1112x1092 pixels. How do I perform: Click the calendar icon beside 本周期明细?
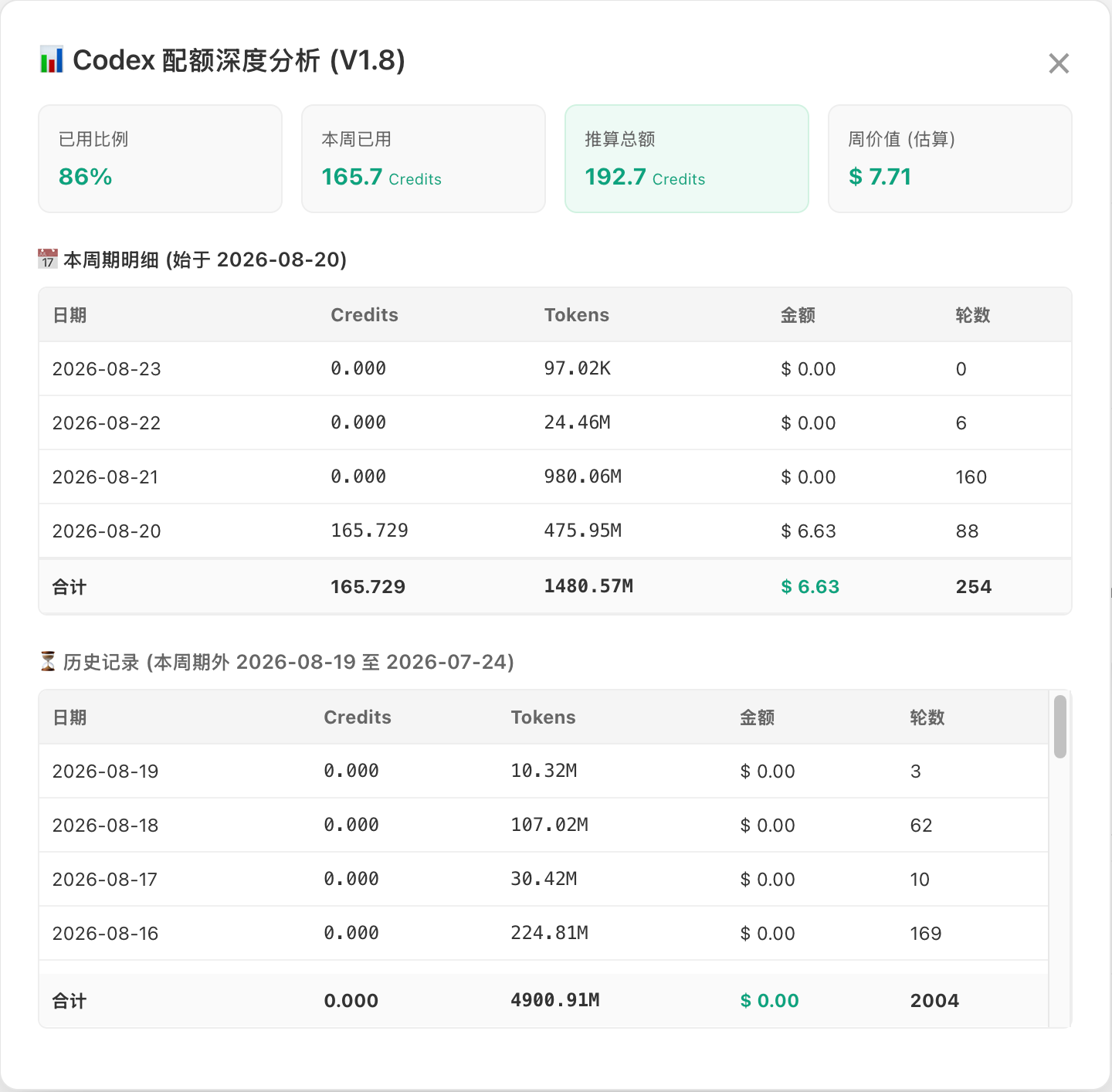pos(48,259)
